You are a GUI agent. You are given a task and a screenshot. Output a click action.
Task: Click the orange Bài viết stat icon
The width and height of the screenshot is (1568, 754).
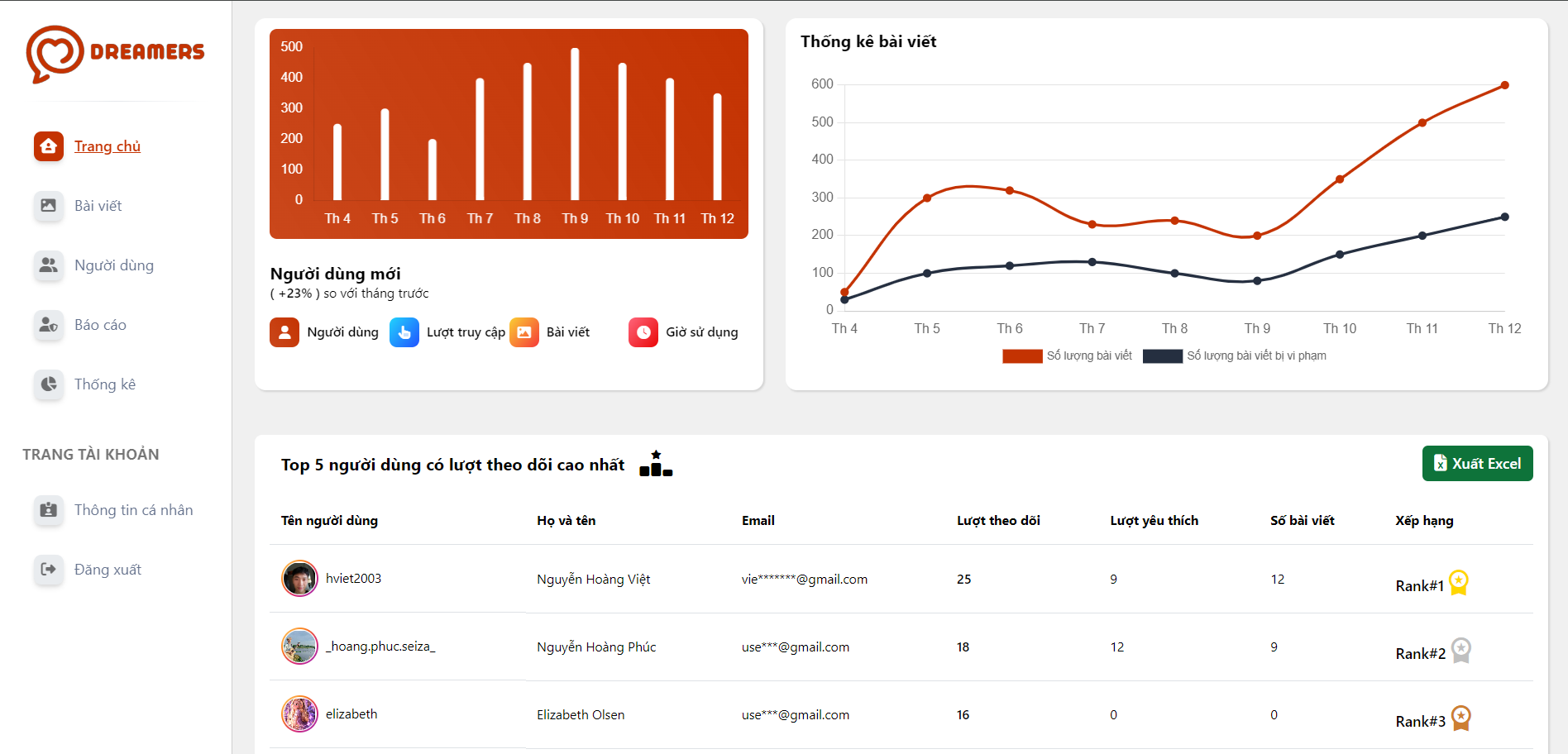(x=524, y=332)
